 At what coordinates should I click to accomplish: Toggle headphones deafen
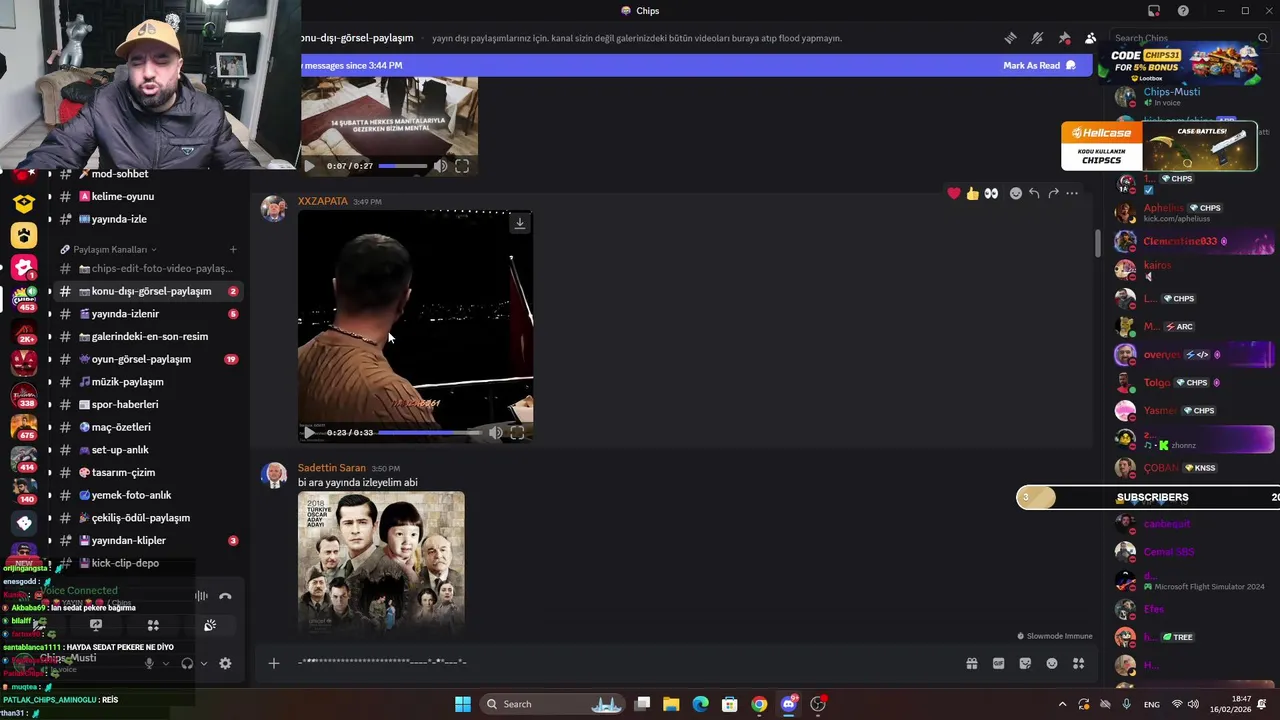187,663
